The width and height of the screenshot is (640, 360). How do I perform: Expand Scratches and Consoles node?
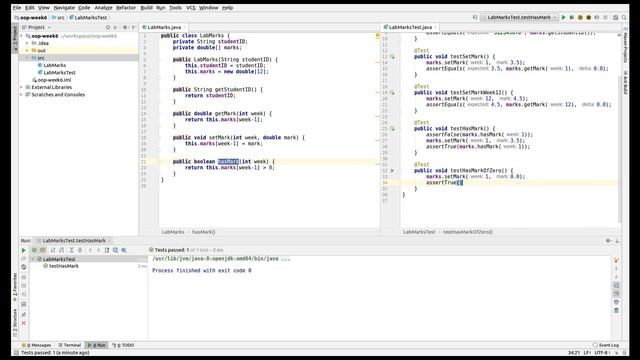point(22,95)
